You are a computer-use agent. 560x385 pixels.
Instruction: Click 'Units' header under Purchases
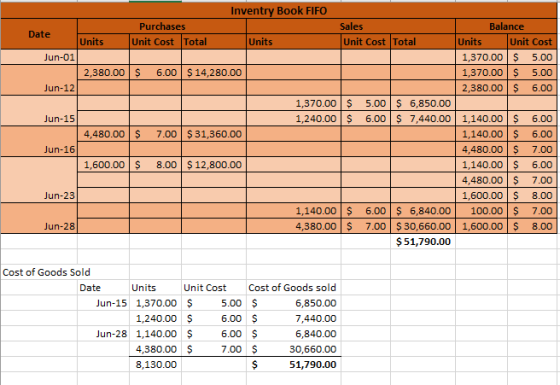point(104,42)
